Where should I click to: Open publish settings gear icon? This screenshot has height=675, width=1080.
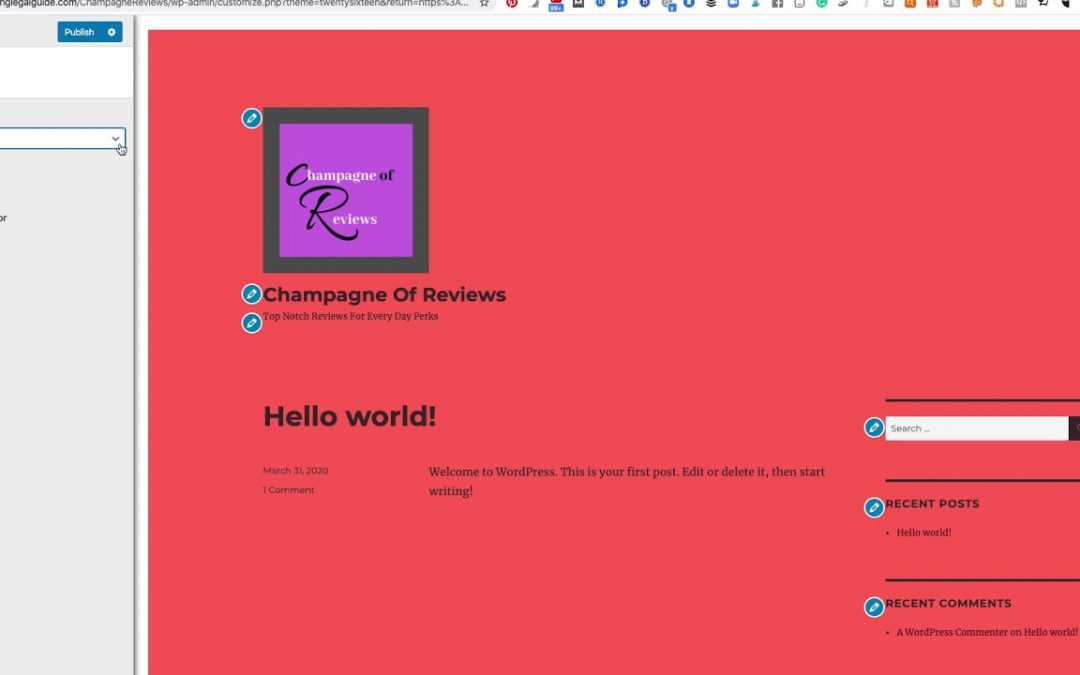(111, 32)
